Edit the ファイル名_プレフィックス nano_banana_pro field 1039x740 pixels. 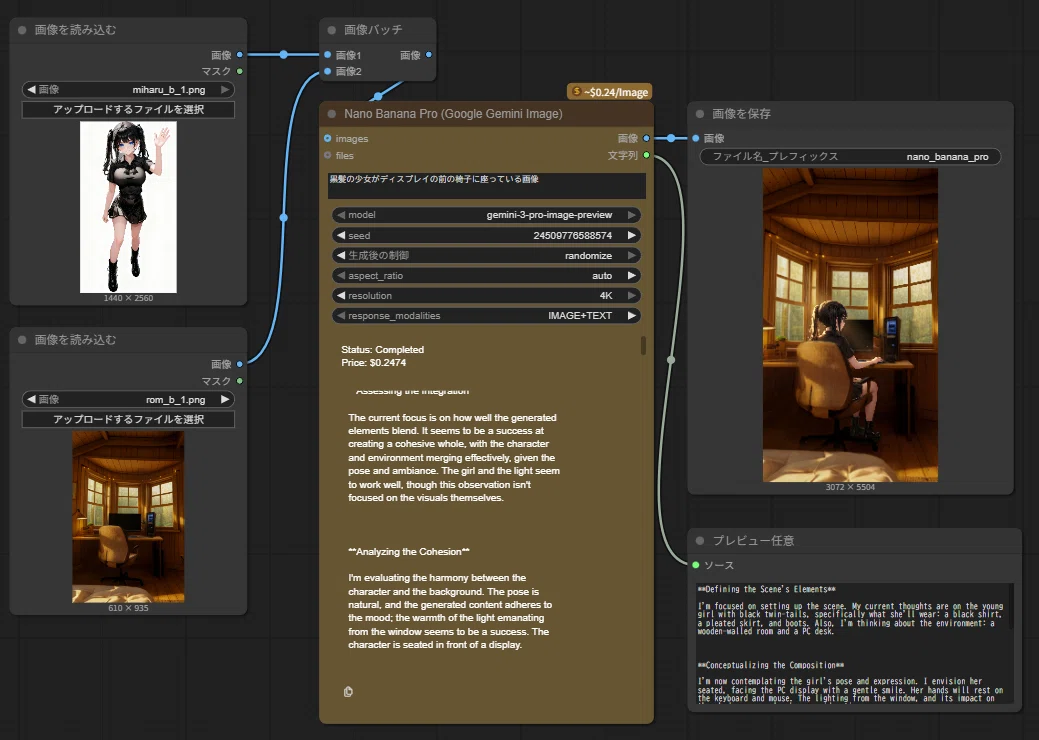coord(850,156)
